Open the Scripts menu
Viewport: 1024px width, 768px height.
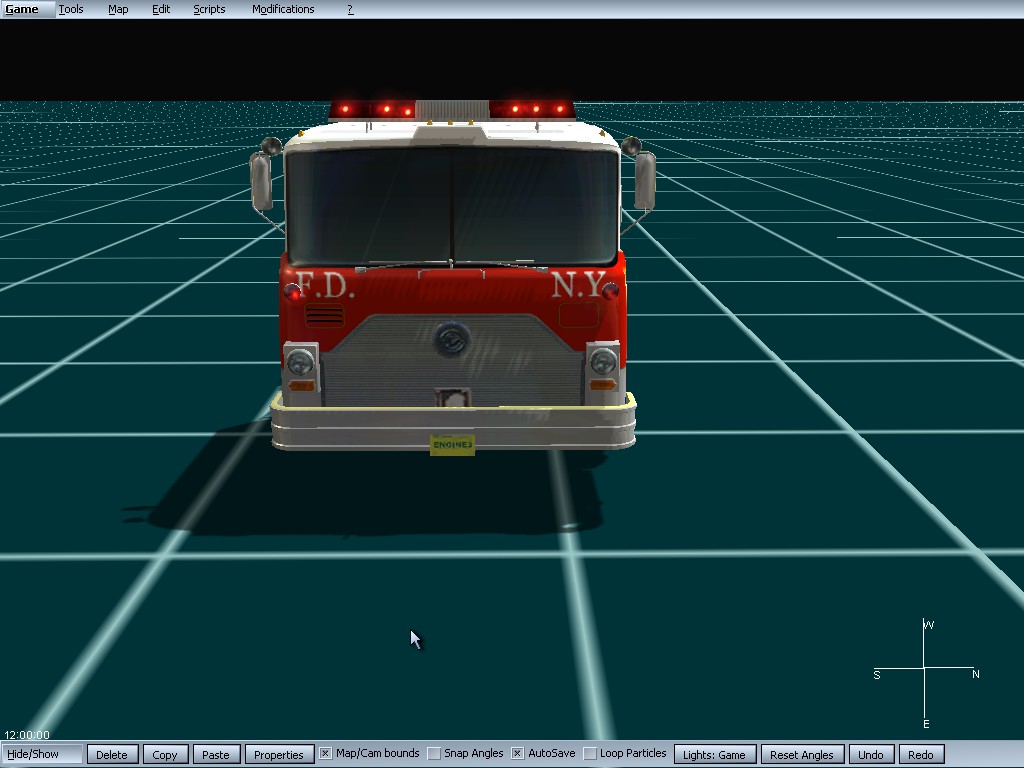209,9
